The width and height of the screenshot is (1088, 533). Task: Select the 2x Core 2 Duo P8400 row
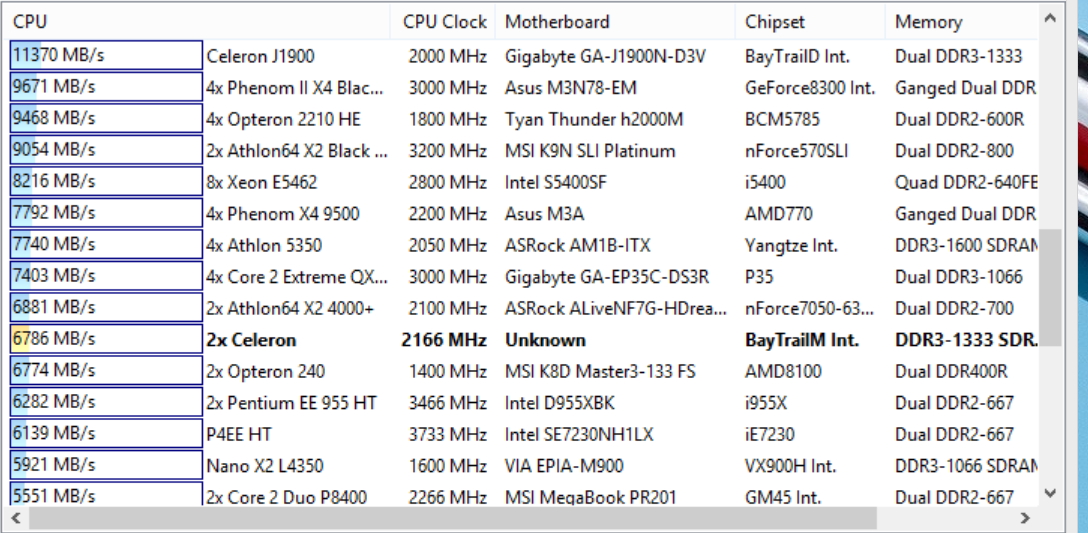tap(524, 496)
